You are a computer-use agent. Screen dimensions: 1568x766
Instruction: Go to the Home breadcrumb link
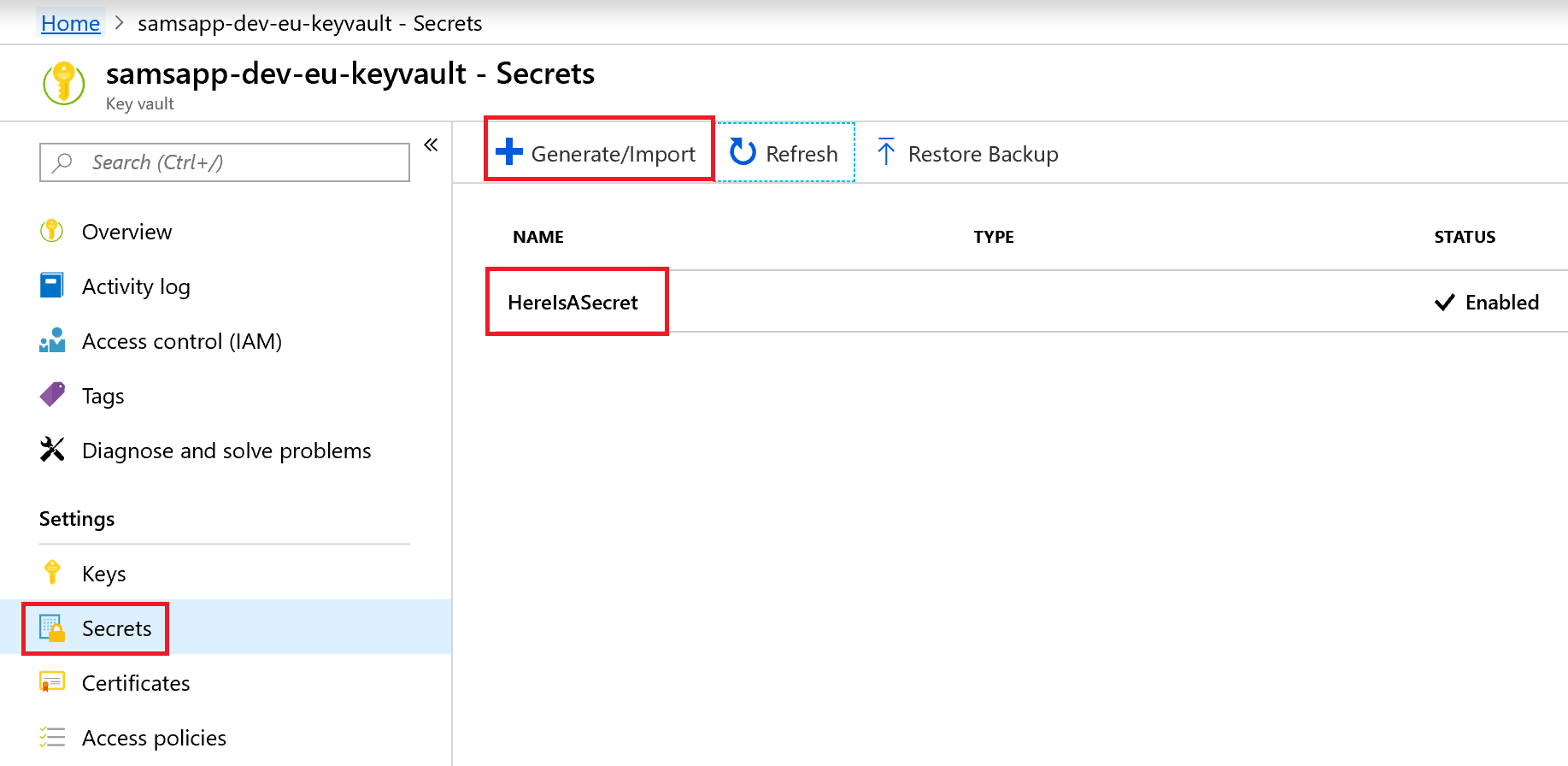coord(70,23)
